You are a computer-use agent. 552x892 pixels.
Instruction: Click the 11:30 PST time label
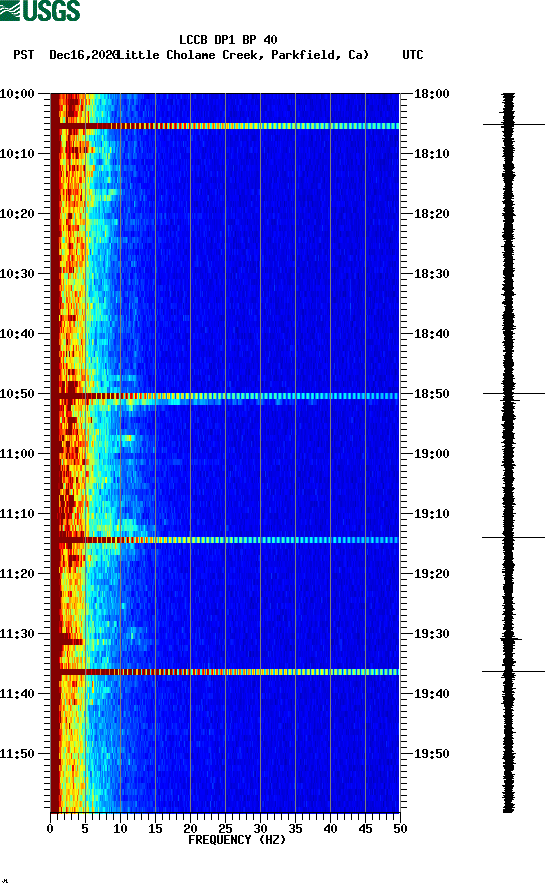[17, 634]
